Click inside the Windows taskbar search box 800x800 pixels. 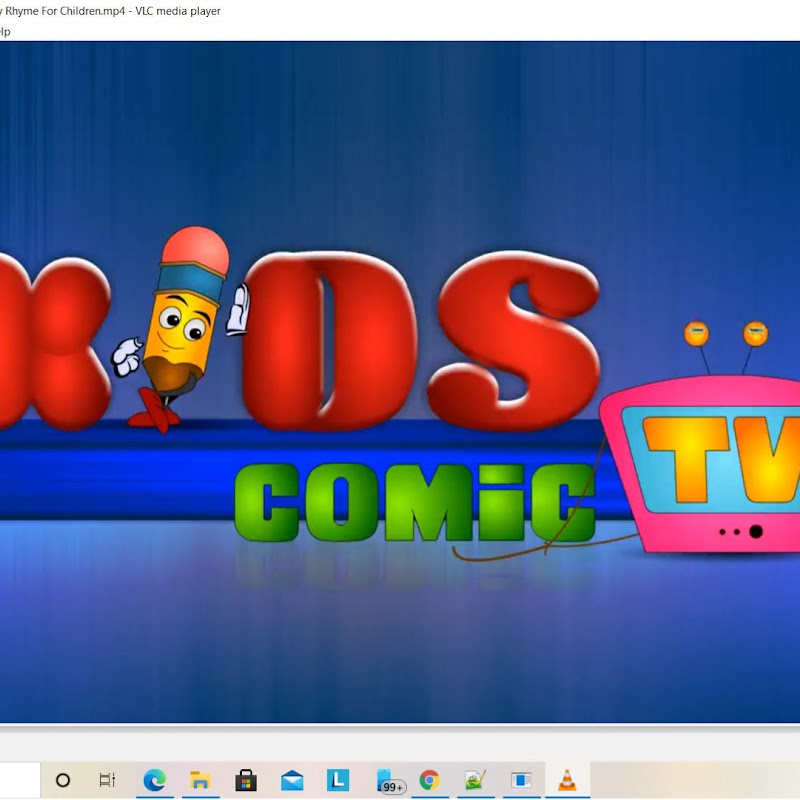click(x=18, y=780)
